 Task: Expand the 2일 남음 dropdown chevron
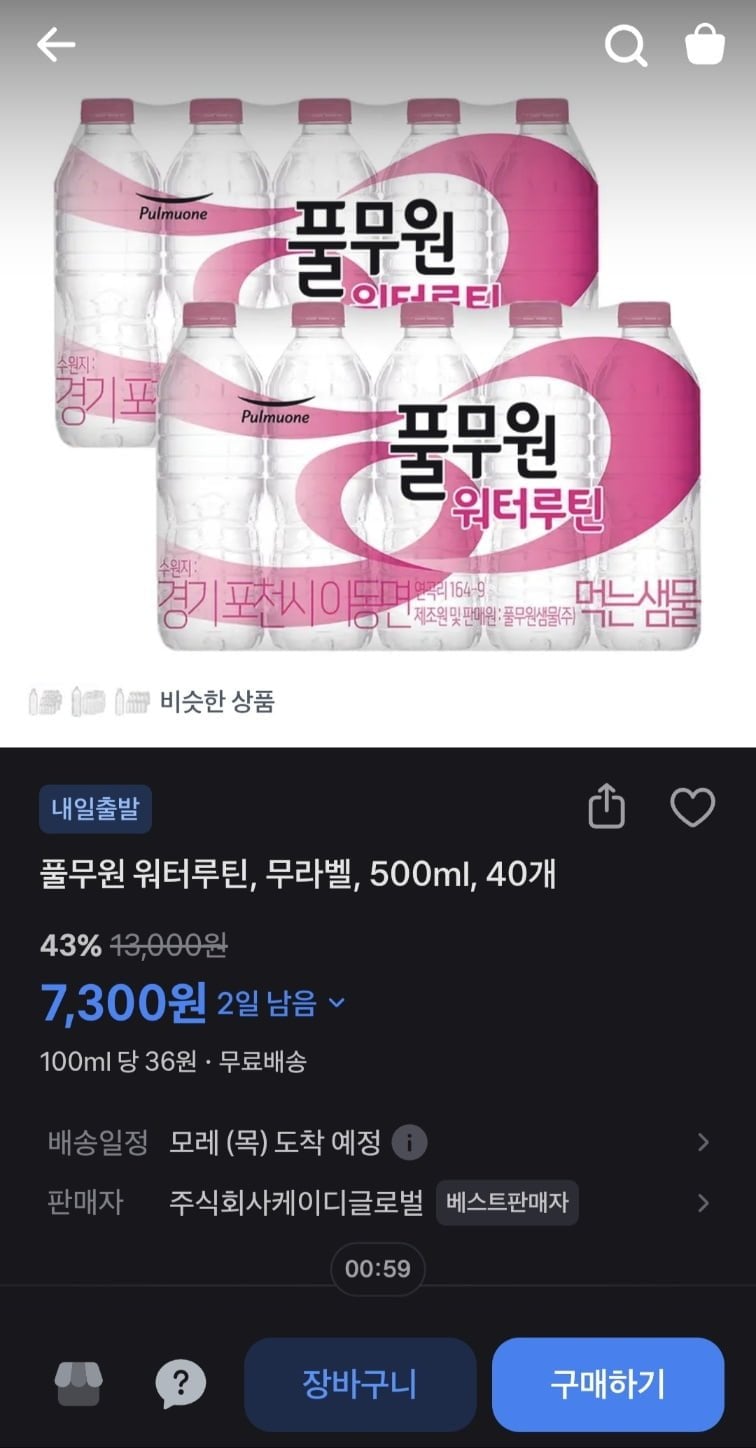click(x=336, y=1002)
